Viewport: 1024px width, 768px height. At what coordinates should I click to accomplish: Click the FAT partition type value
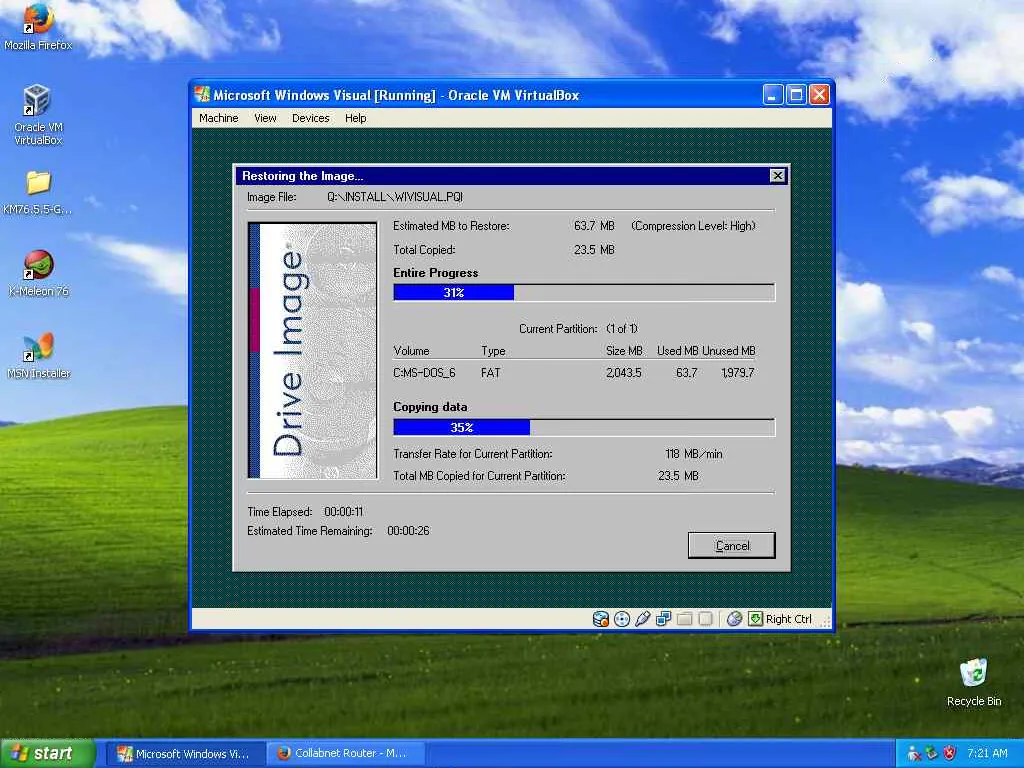tap(490, 373)
